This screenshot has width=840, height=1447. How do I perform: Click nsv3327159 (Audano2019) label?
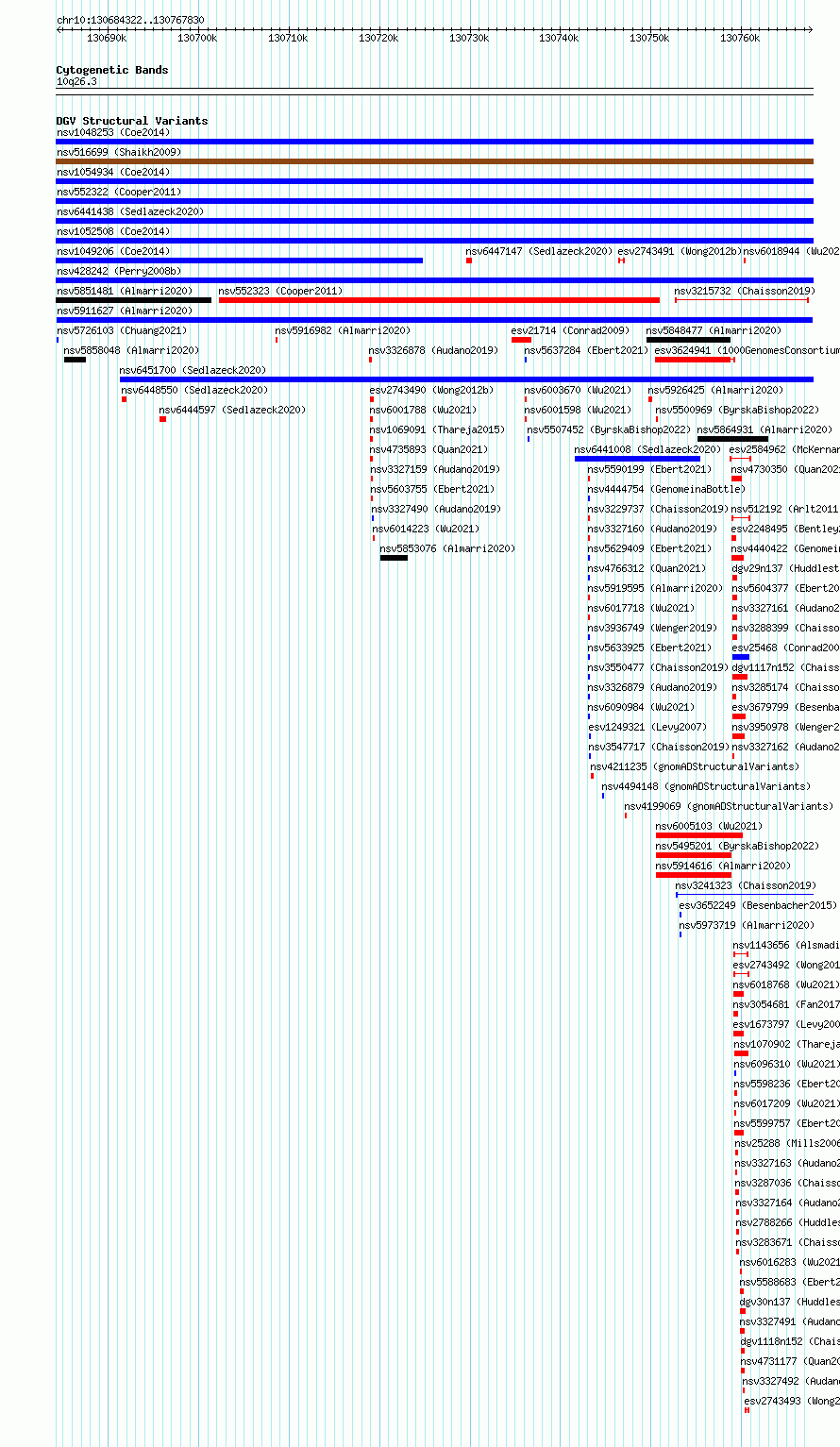pos(436,469)
